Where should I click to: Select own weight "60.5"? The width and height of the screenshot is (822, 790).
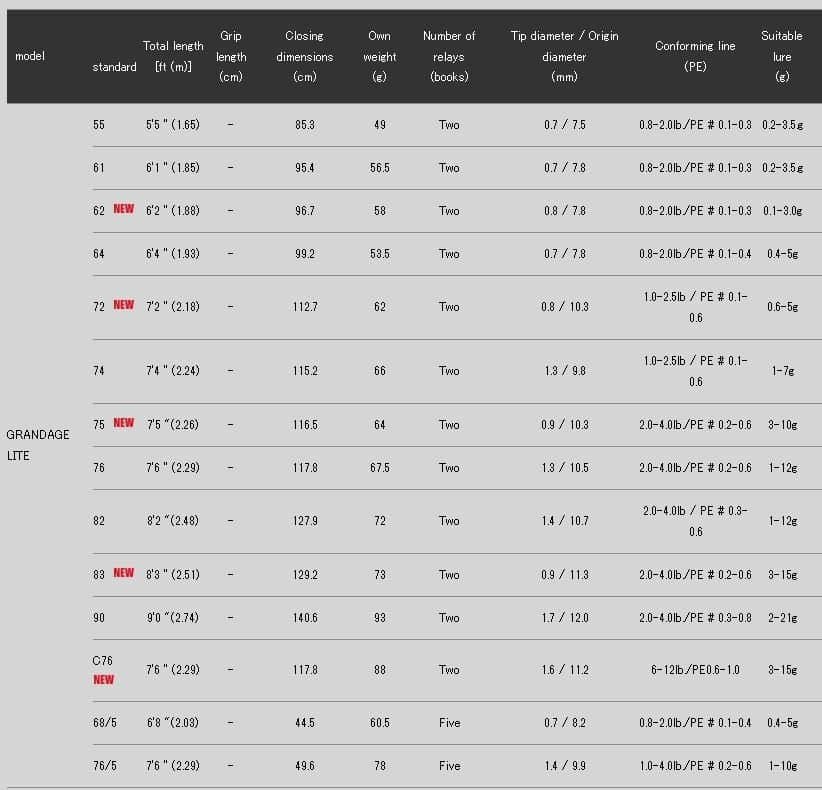click(380, 722)
